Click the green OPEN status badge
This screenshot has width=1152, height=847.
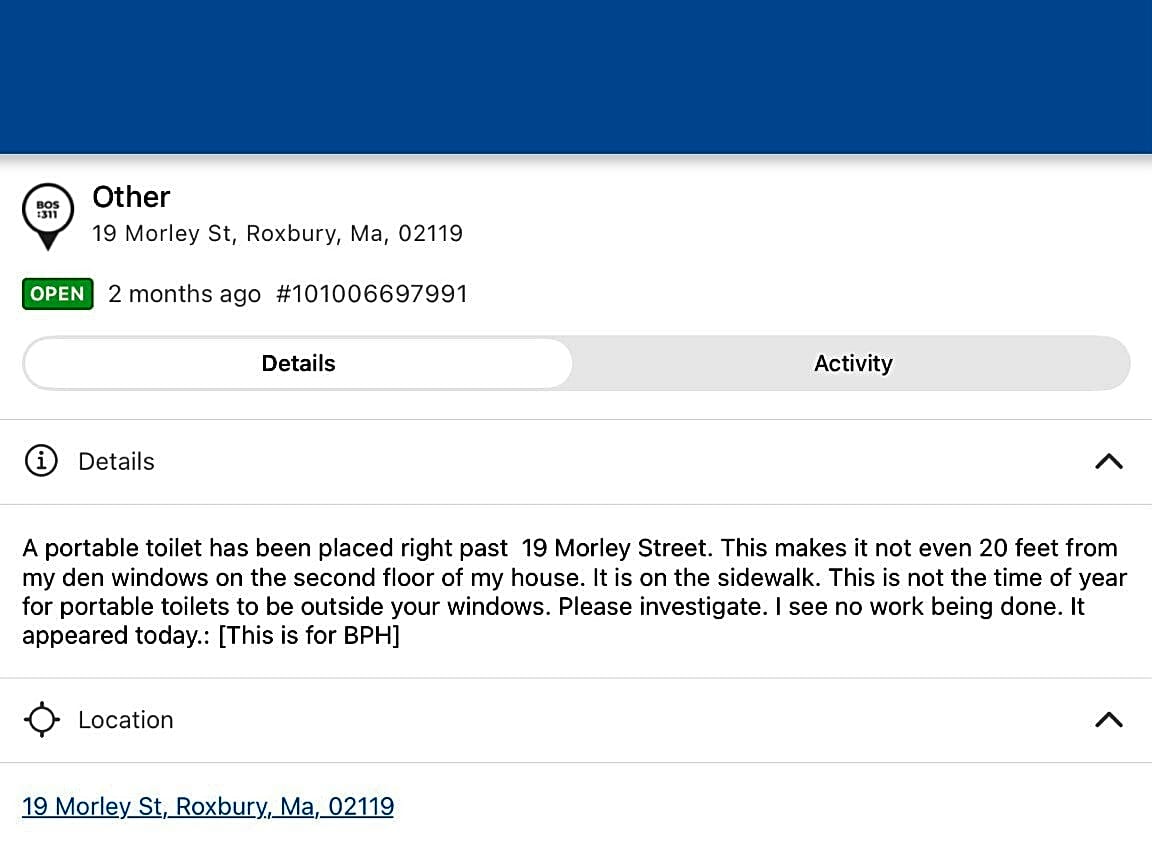pyautogui.click(x=57, y=294)
